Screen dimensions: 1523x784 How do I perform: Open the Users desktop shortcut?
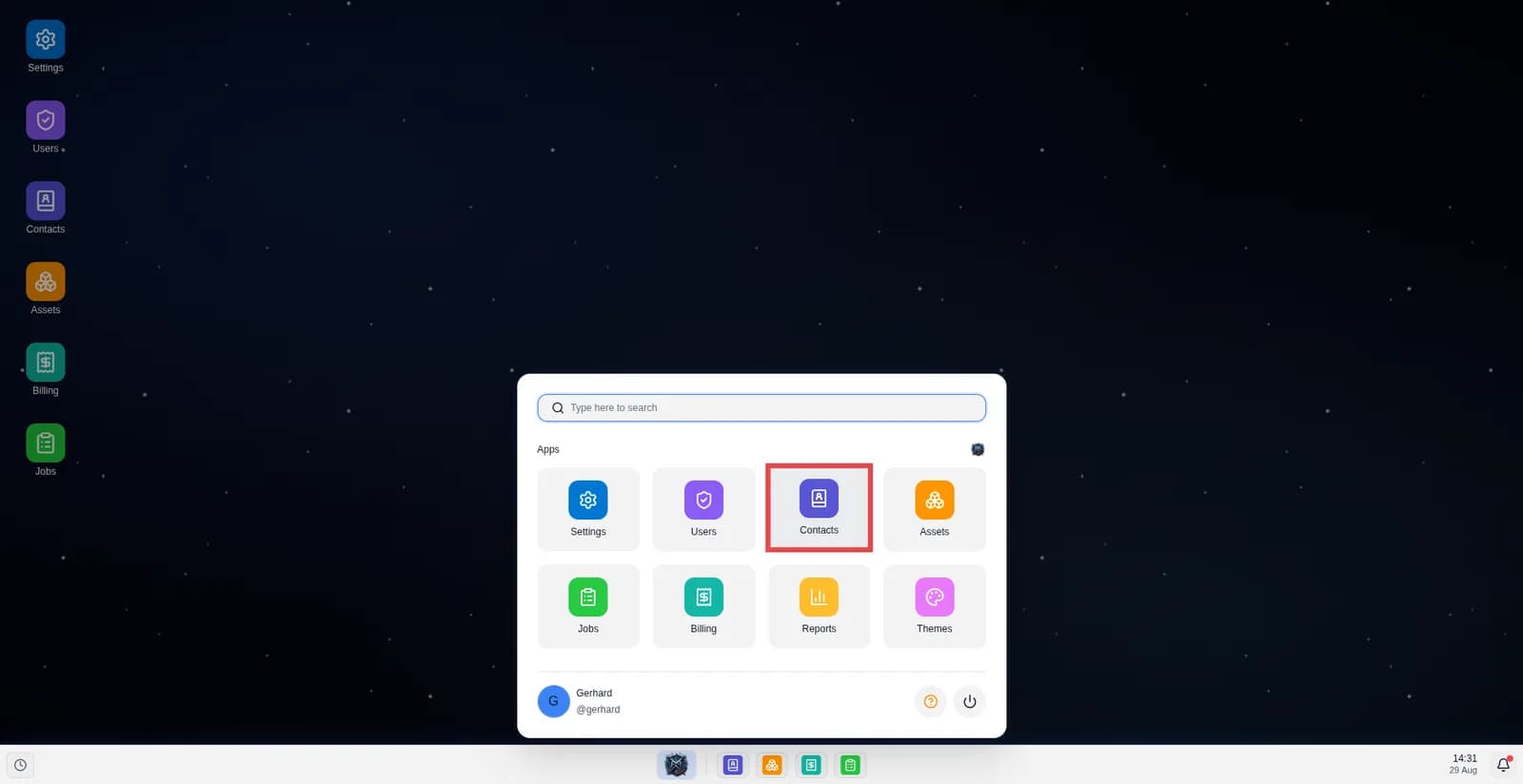click(x=45, y=127)
